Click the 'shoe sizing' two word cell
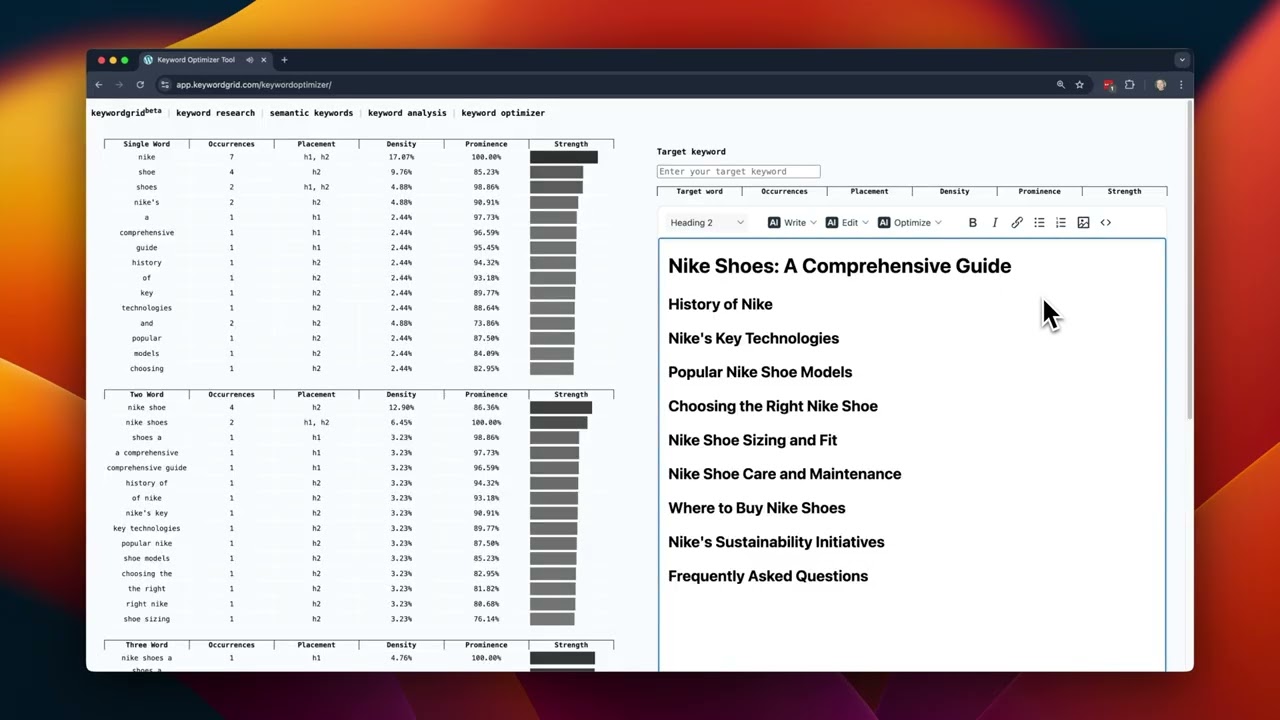The width and height of the screenshot is (1280, 720). (x=146, y=619)
